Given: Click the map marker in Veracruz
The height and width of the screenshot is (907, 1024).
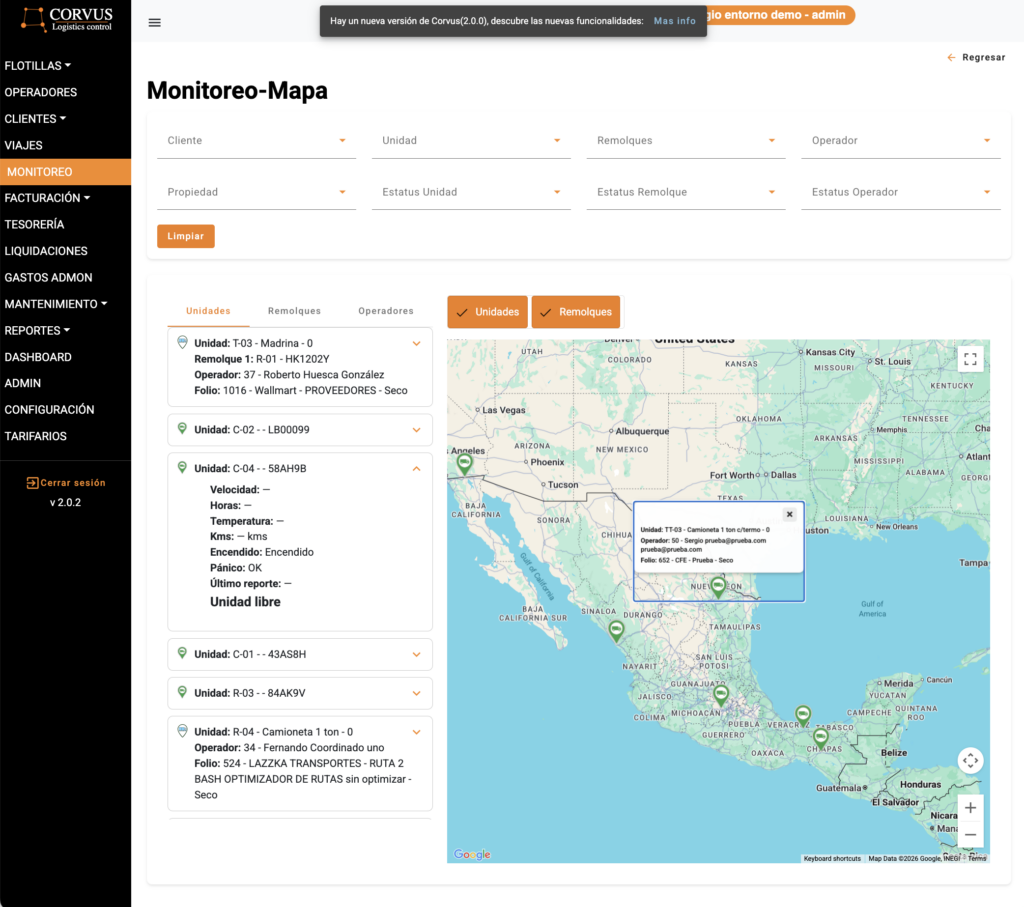Looking at the screenshot, I should [803, 716].
